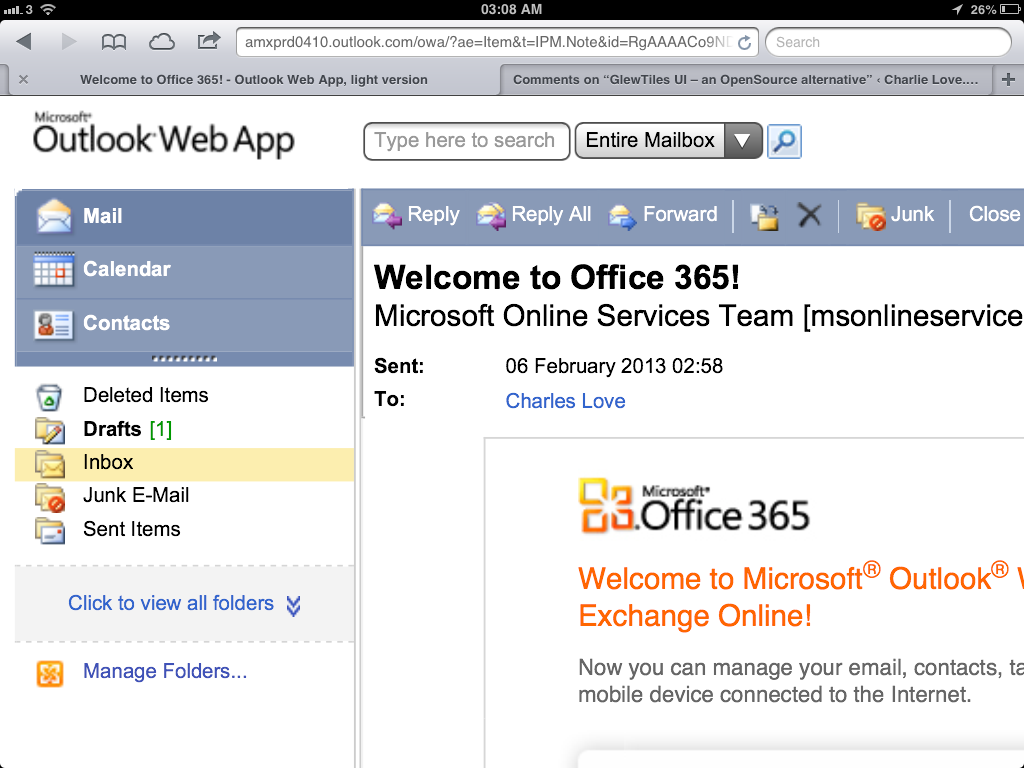Click the Reply All text button
1024x768 pixels.
click(551, 214)
